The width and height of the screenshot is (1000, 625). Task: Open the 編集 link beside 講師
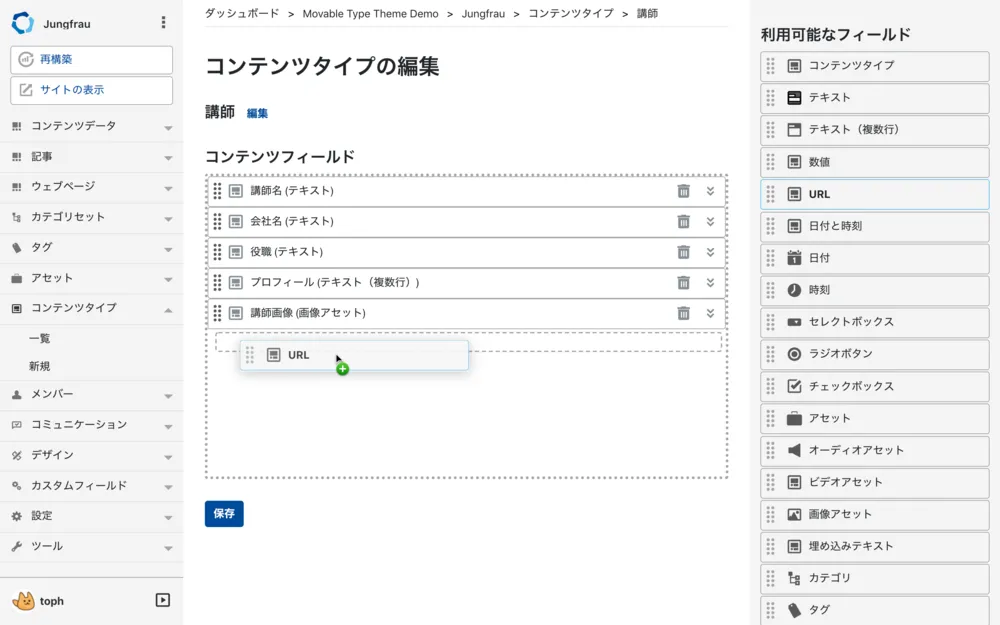[257, 113]
